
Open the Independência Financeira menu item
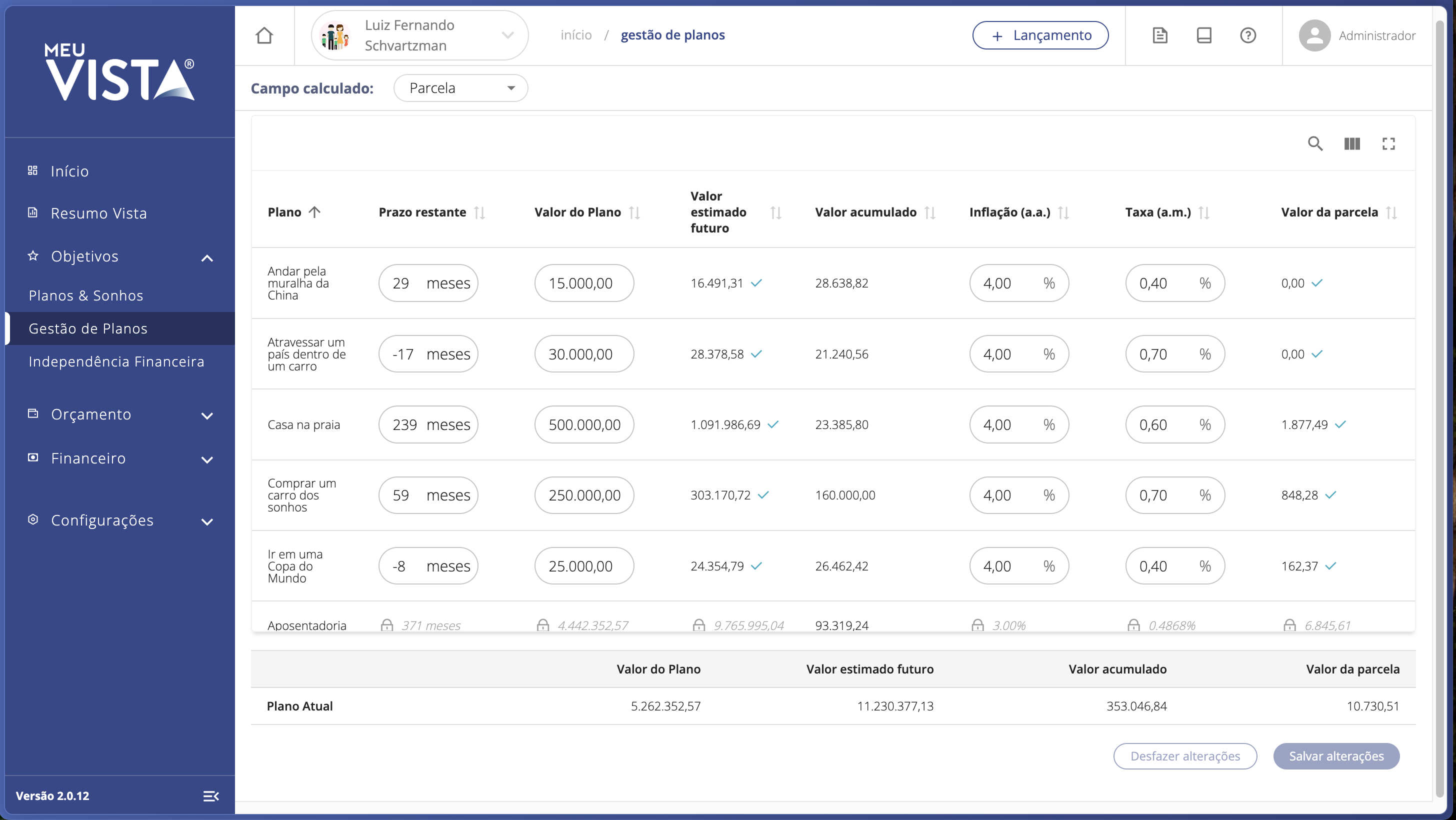[x=116, y=361]
